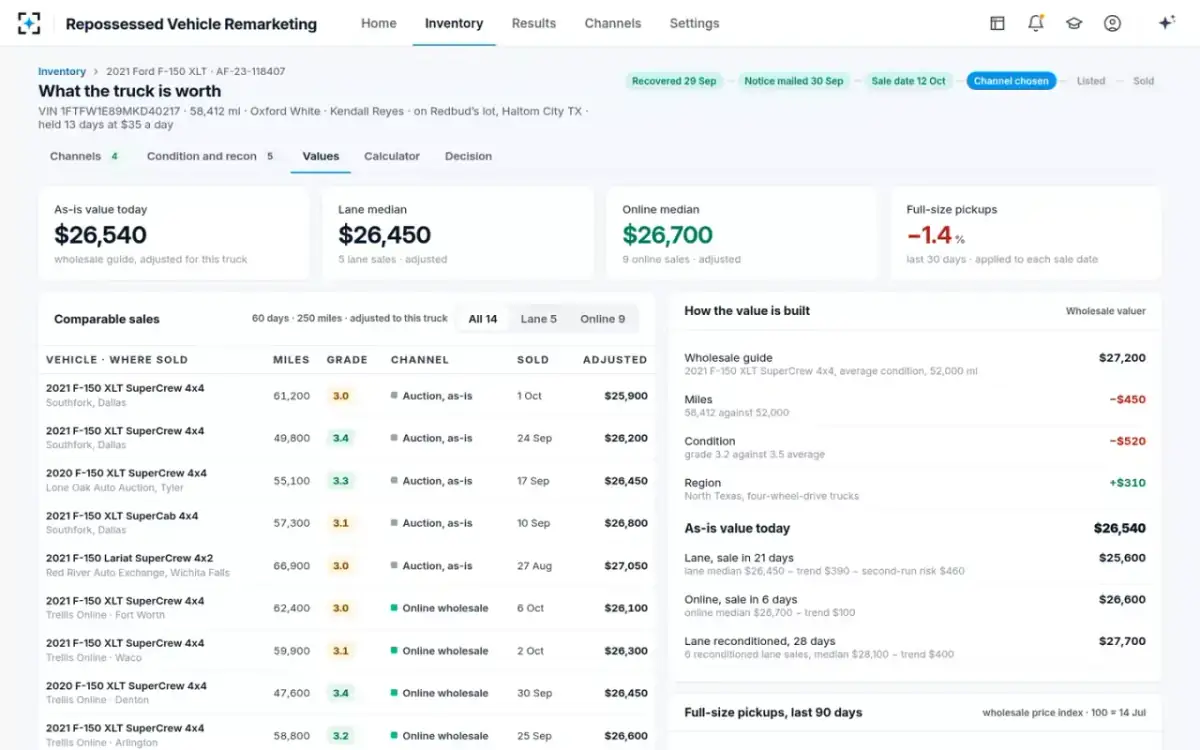Click the Channel chosen stage pill
Screen dimensions: 1200x750
(x=1011, y=81)
